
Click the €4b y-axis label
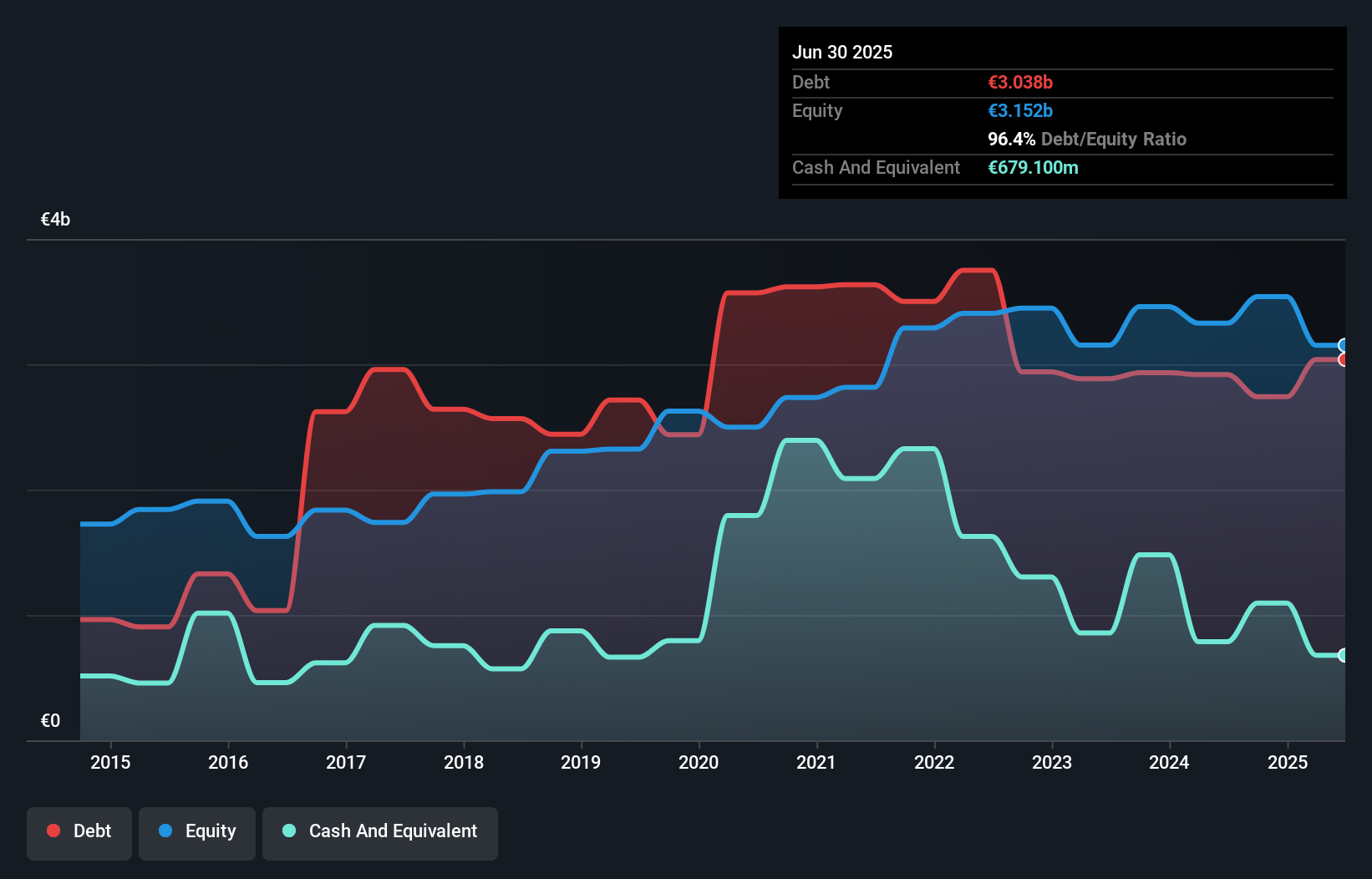tap(55, 219)
